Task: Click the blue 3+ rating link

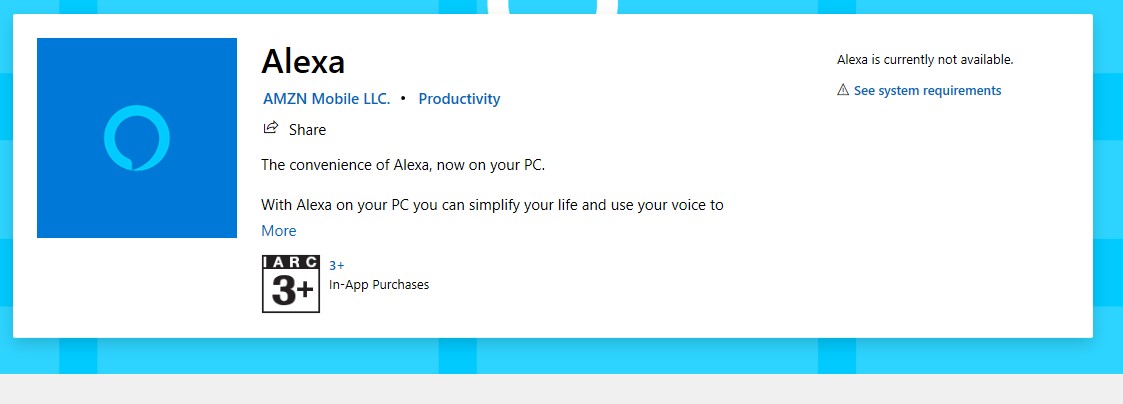Action: tap(337, 265)
